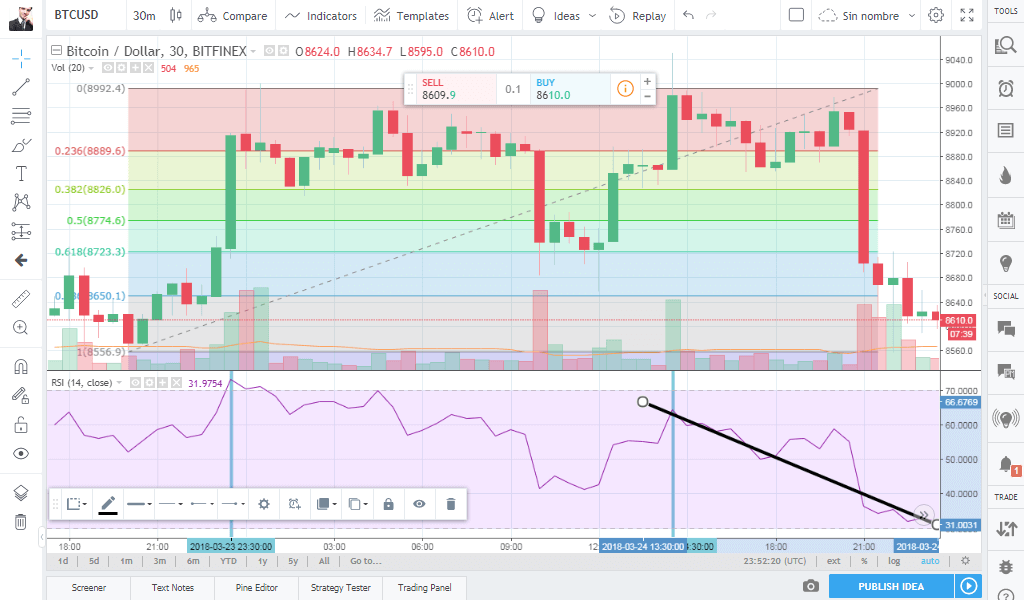Delete the RSI trend line with trash icon
This screenshot has width=1024, height=600.
coord(451,504)
